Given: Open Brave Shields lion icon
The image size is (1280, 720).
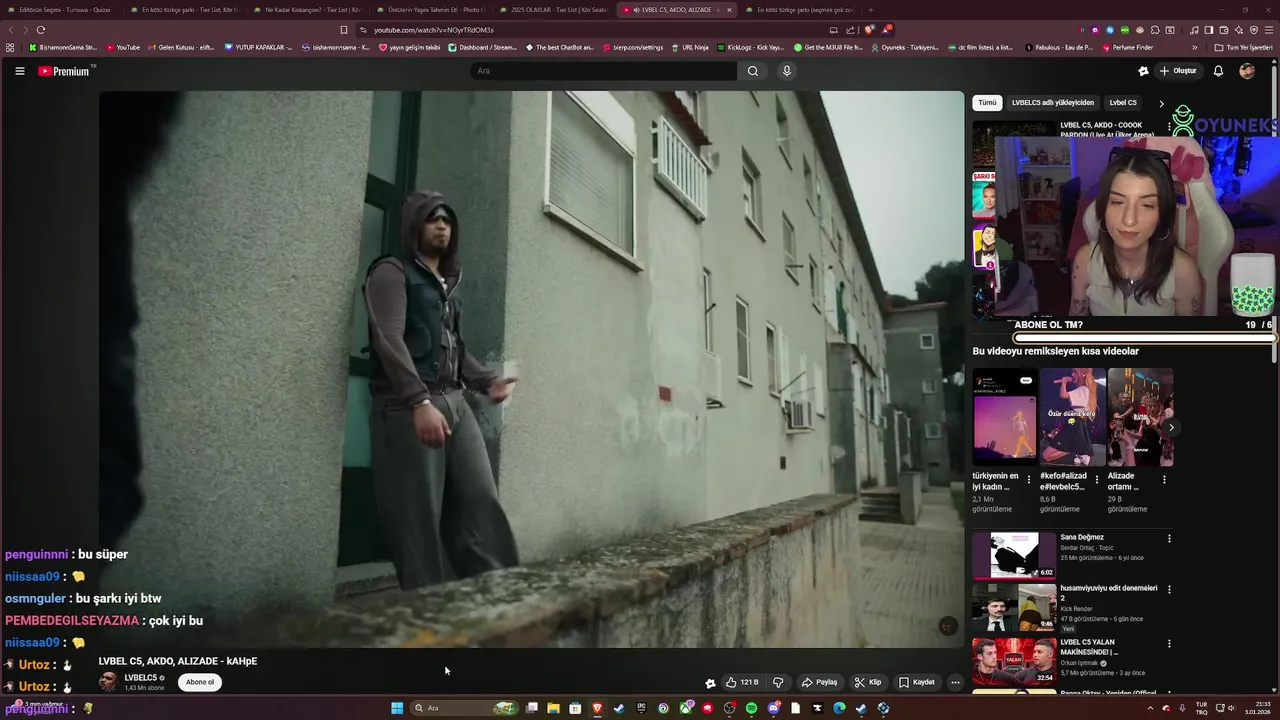Looking at the screenshot, I should [x=869, y=30].
